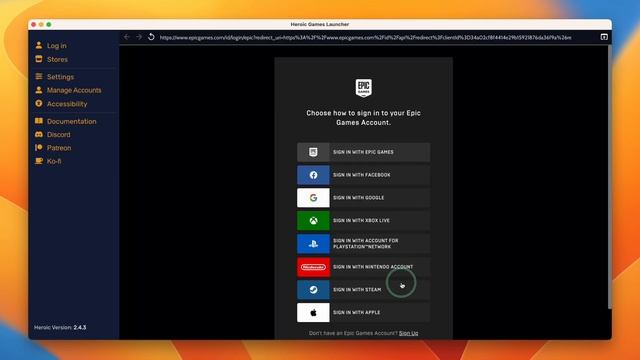This screenshot has width=640, height=360.
Task: Sign in with Xbox Live
Action: pos(363,221)
